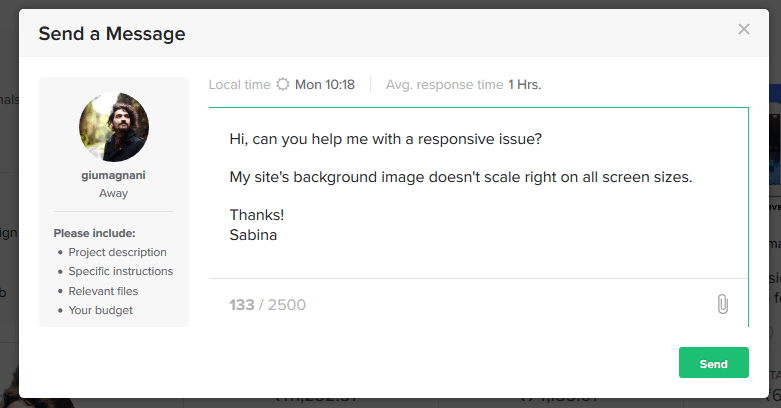
Task: Click the Avg. response time label
Action: (x=444, y=85)
